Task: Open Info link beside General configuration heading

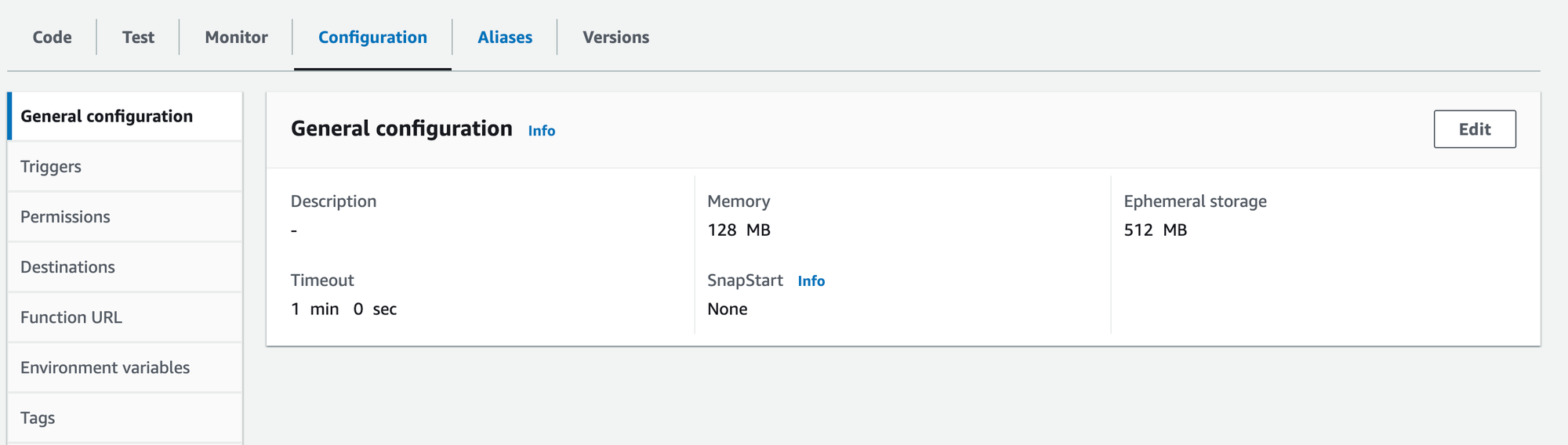Action: click(541, 131)
